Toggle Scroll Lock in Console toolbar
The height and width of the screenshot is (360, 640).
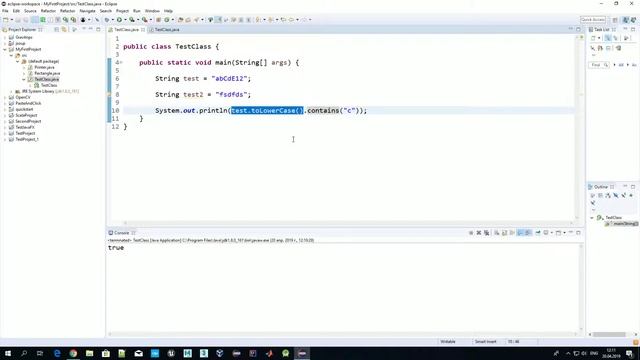pos(504,233)
